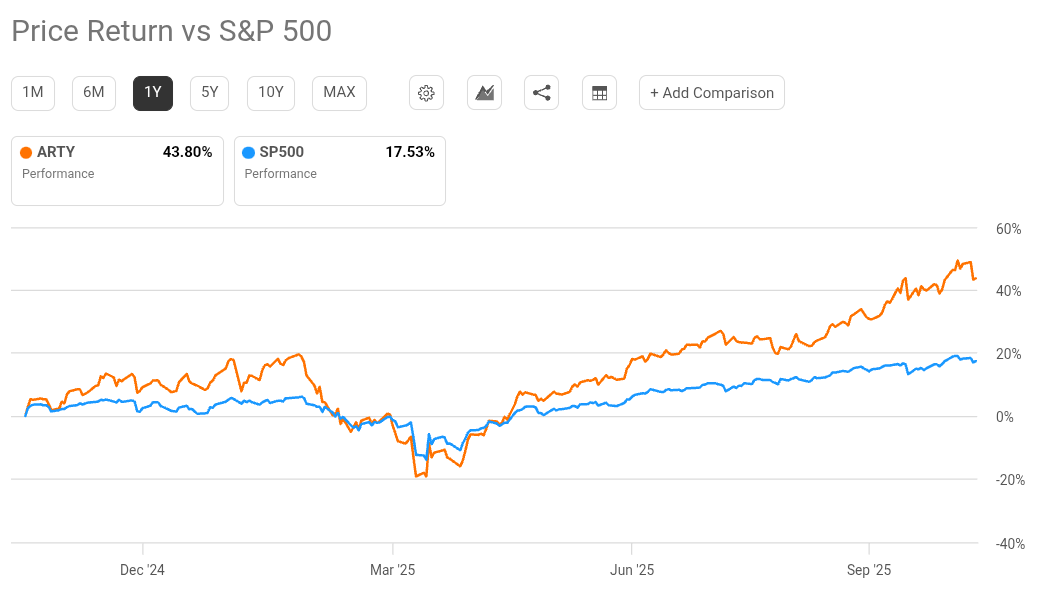
Task: Click the Sep '25 axis label
Action: [869, 570]
